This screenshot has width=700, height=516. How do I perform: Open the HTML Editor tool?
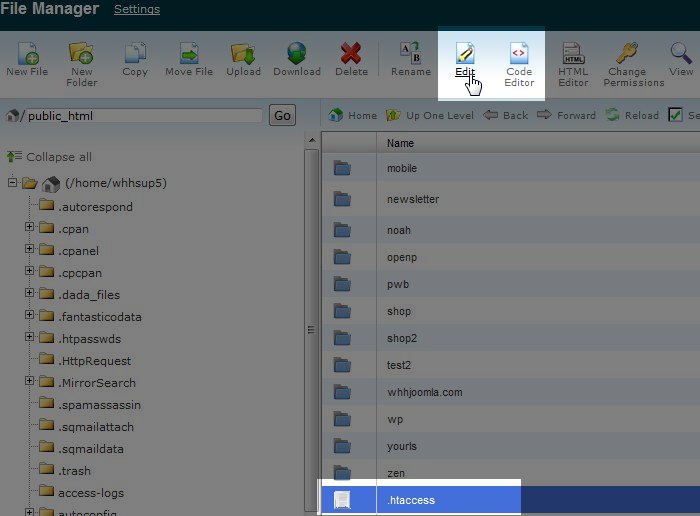pyautogui.click(x=573, y=62)
